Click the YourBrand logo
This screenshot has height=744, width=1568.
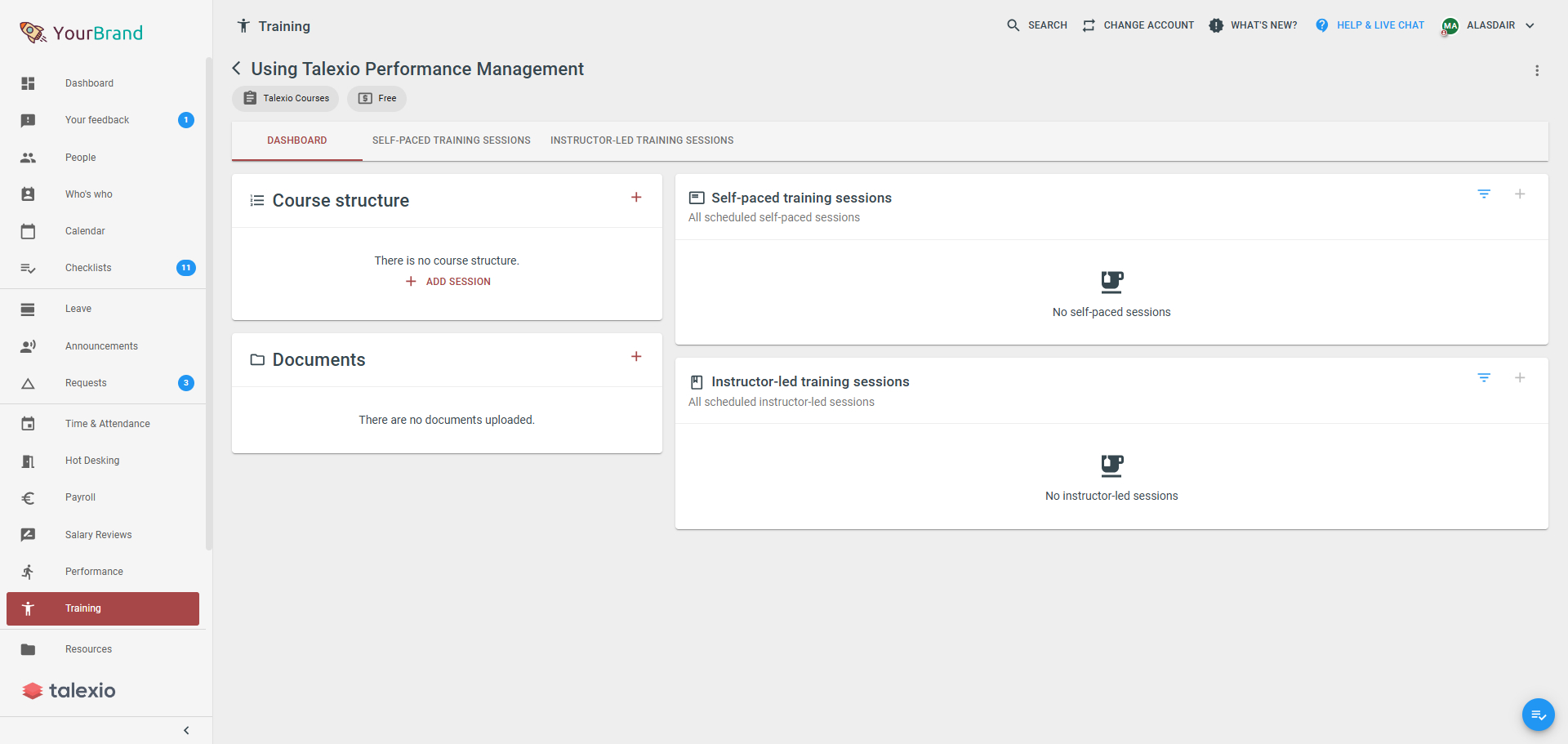(x=81, y=33)
